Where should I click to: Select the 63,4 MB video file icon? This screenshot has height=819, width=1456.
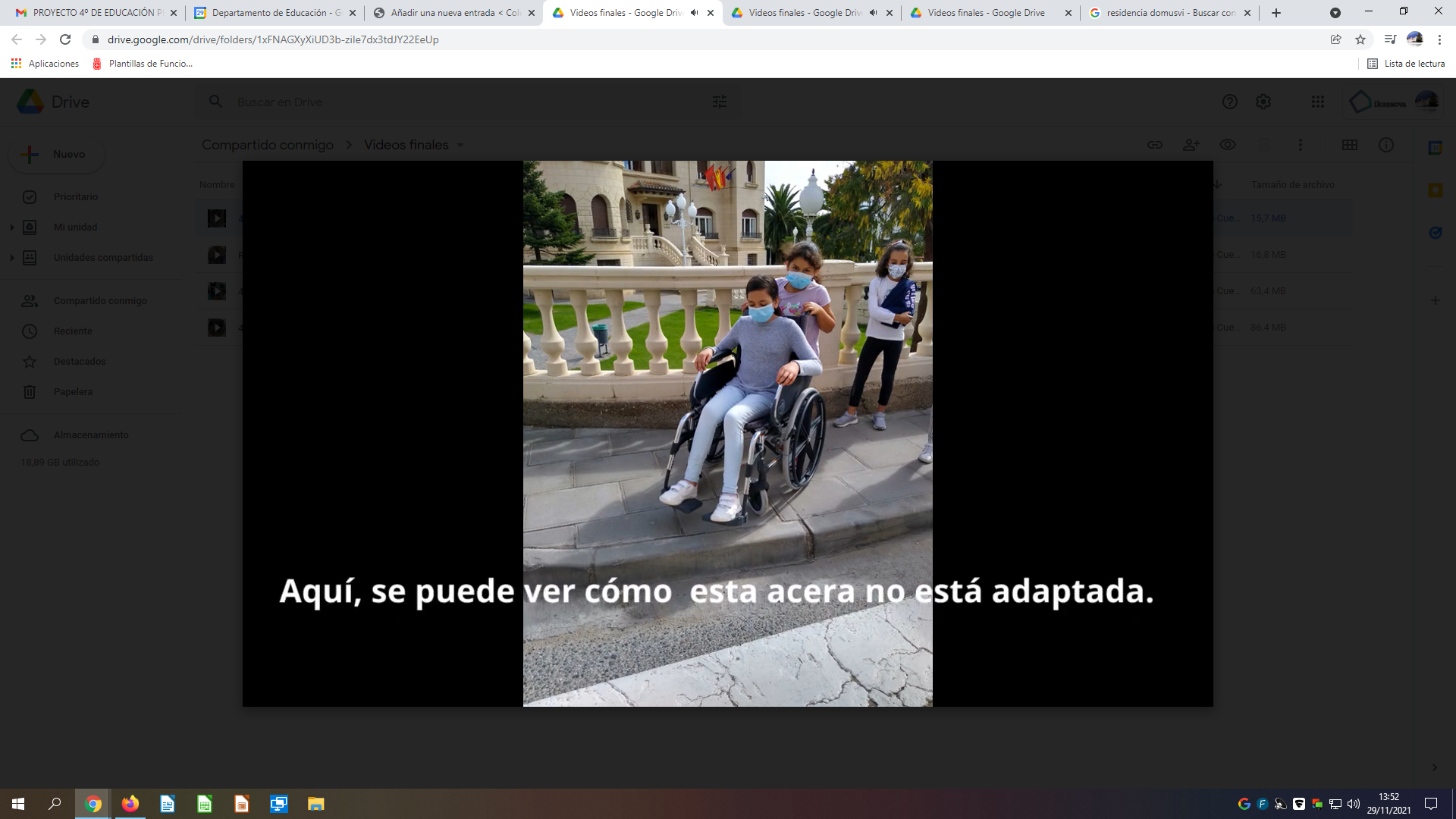pos(217,291)
